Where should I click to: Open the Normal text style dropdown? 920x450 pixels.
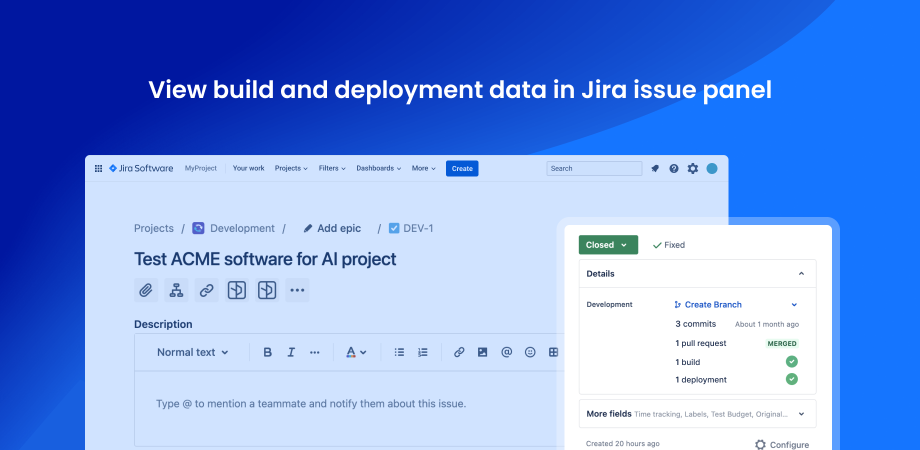192,352
